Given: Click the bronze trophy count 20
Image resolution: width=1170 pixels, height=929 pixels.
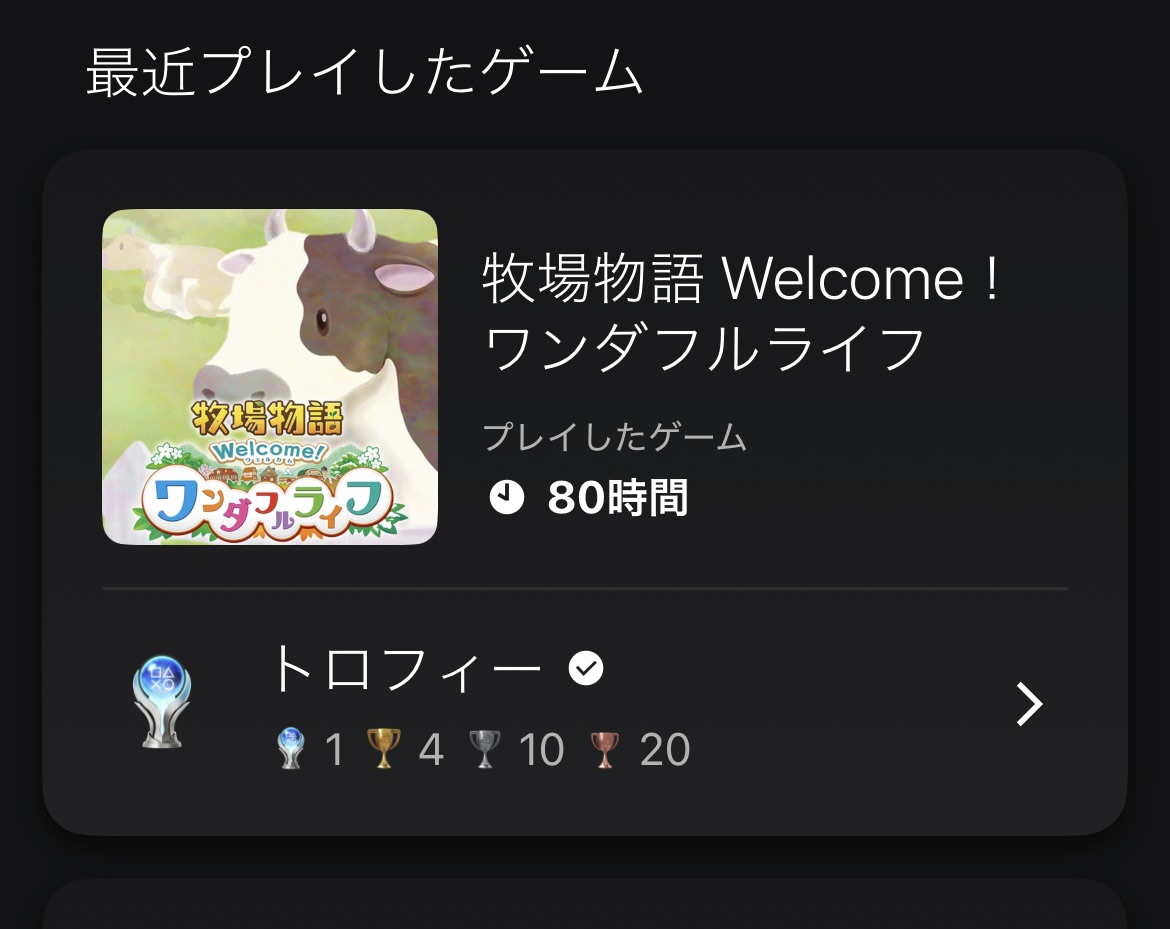Looking at the screenshot, I should coord(665,750).
